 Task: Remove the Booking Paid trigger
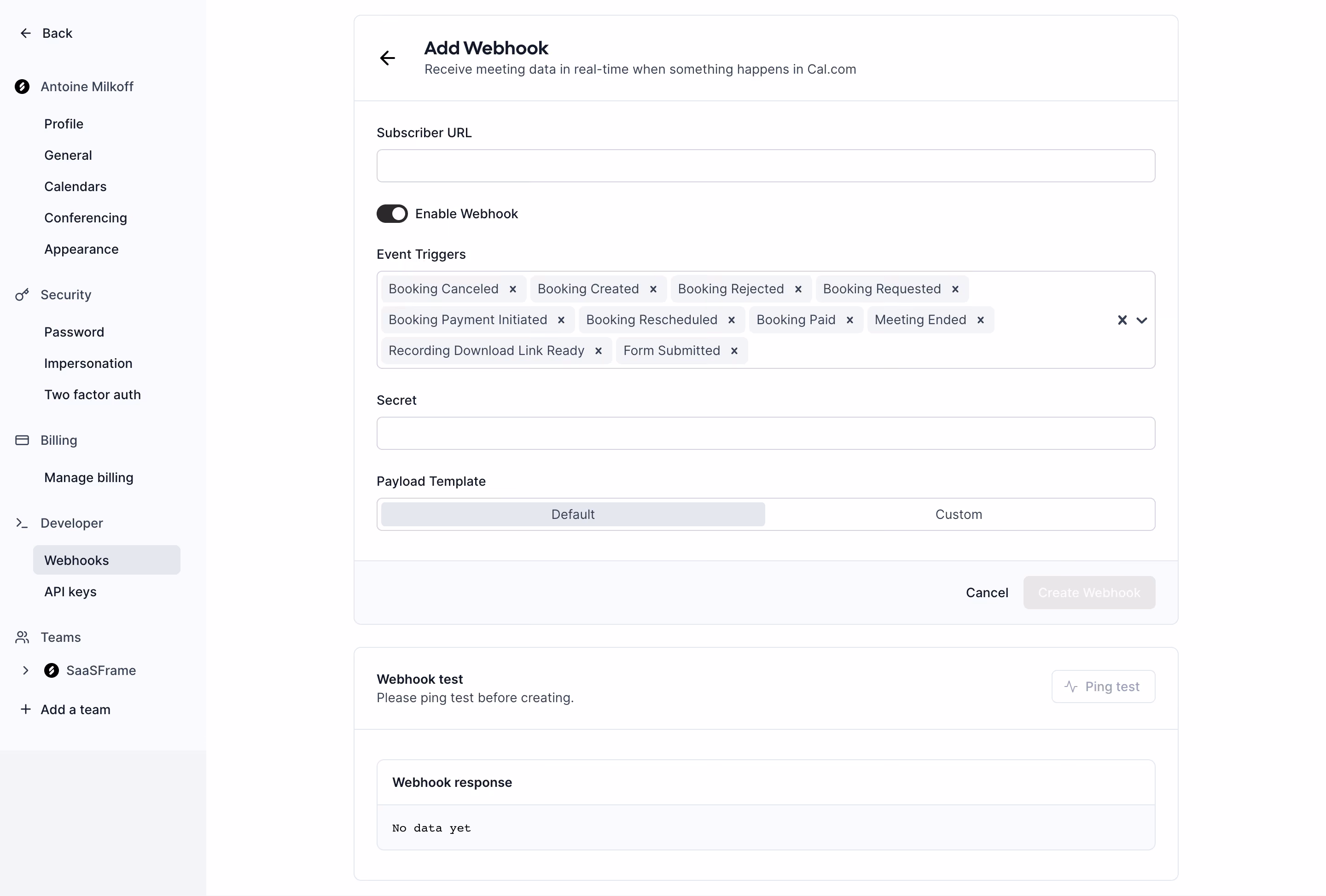point(849,320)
